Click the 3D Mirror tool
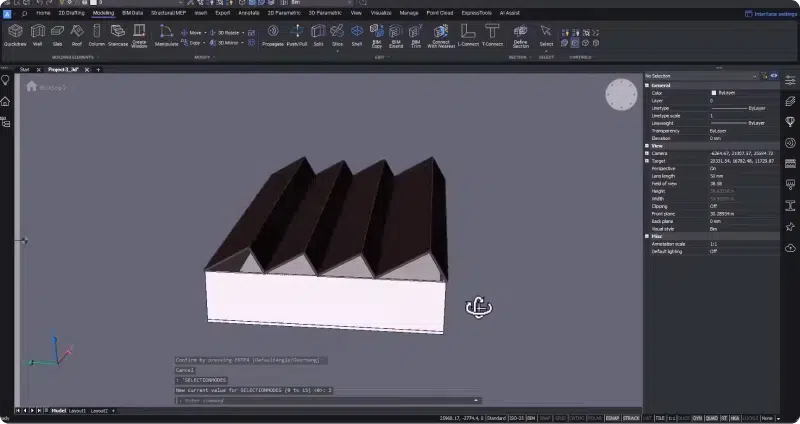The height and width of the screenshot is (424, 800). [224, 43]
